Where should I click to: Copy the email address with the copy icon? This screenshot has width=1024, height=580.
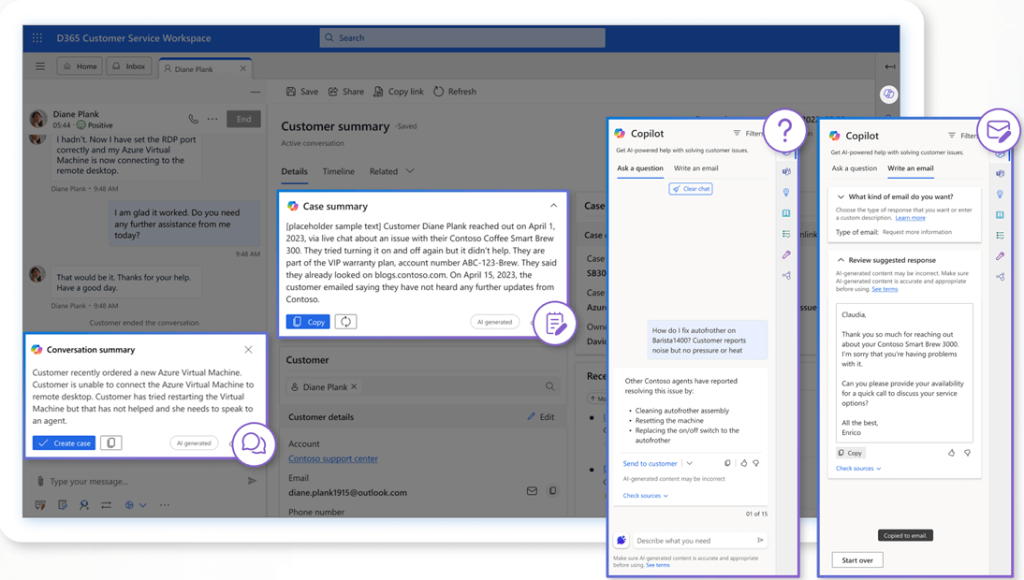[552, 491]
